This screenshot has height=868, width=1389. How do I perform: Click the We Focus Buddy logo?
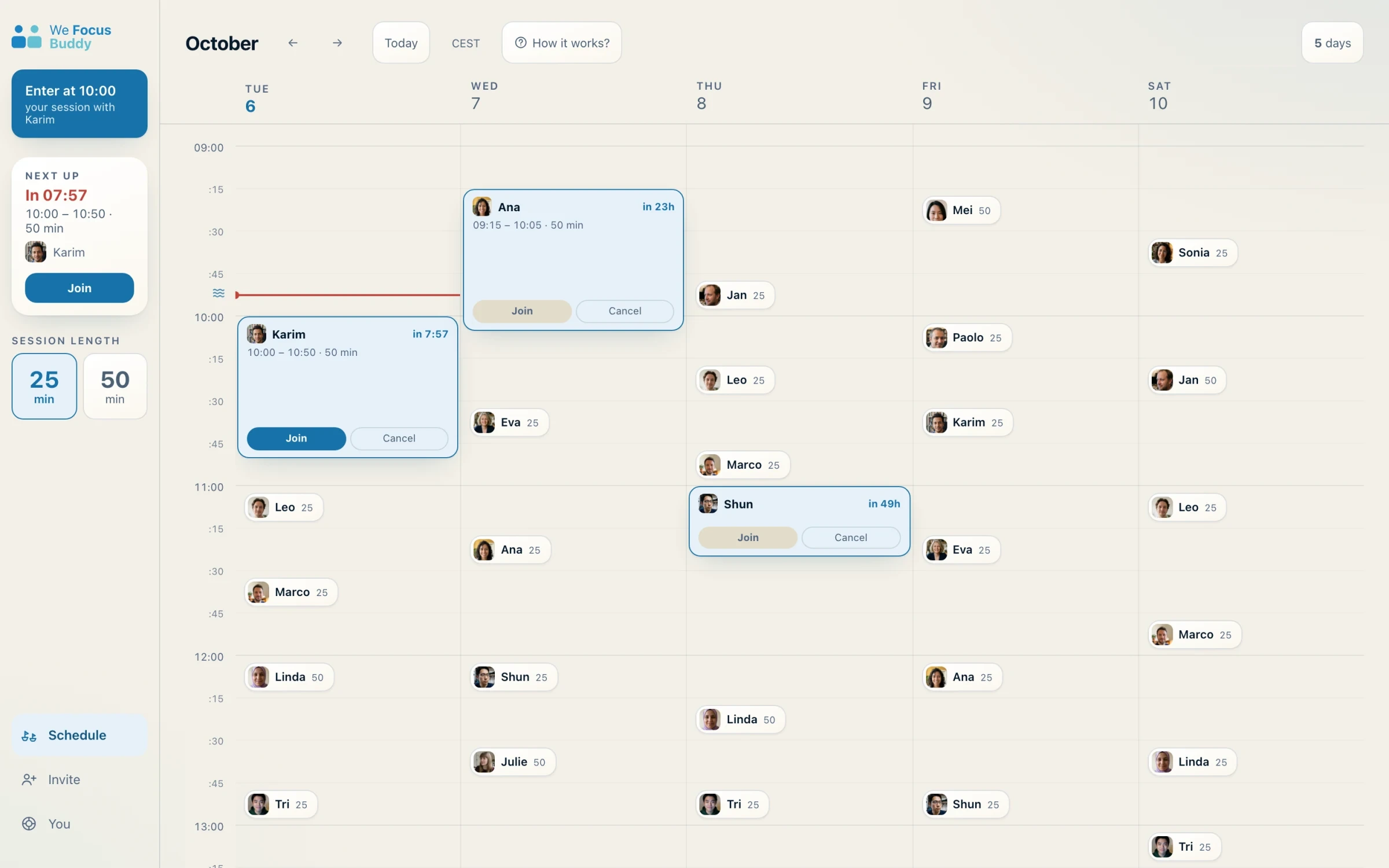pos(62,36)
